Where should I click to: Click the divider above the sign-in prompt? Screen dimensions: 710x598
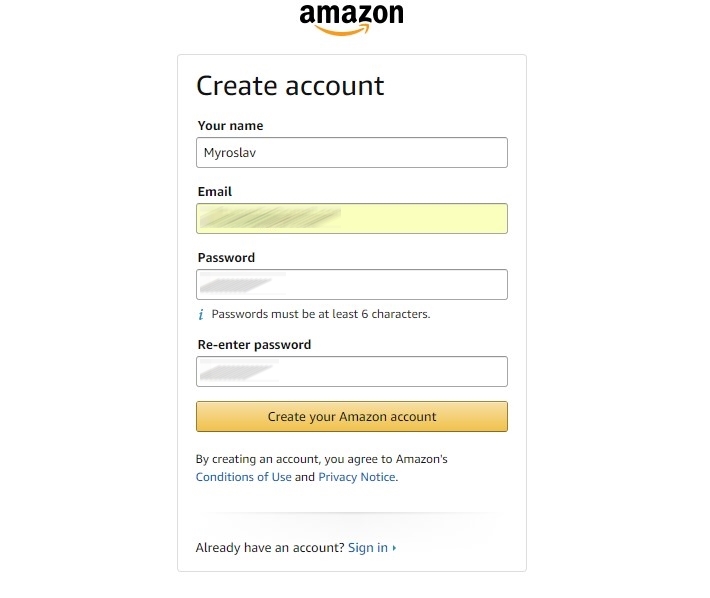[351, 515]
